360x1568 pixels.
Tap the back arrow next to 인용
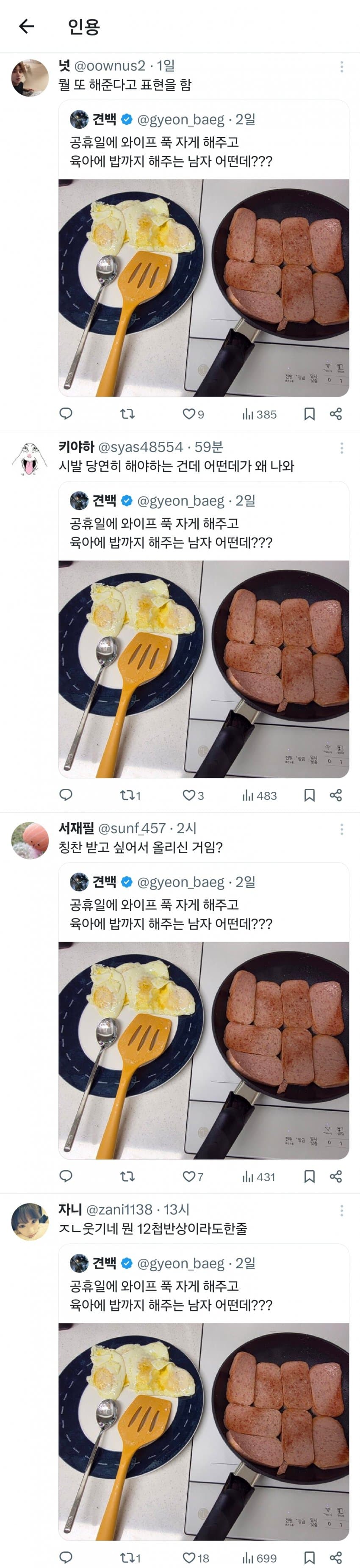click(x=26, y=26)
